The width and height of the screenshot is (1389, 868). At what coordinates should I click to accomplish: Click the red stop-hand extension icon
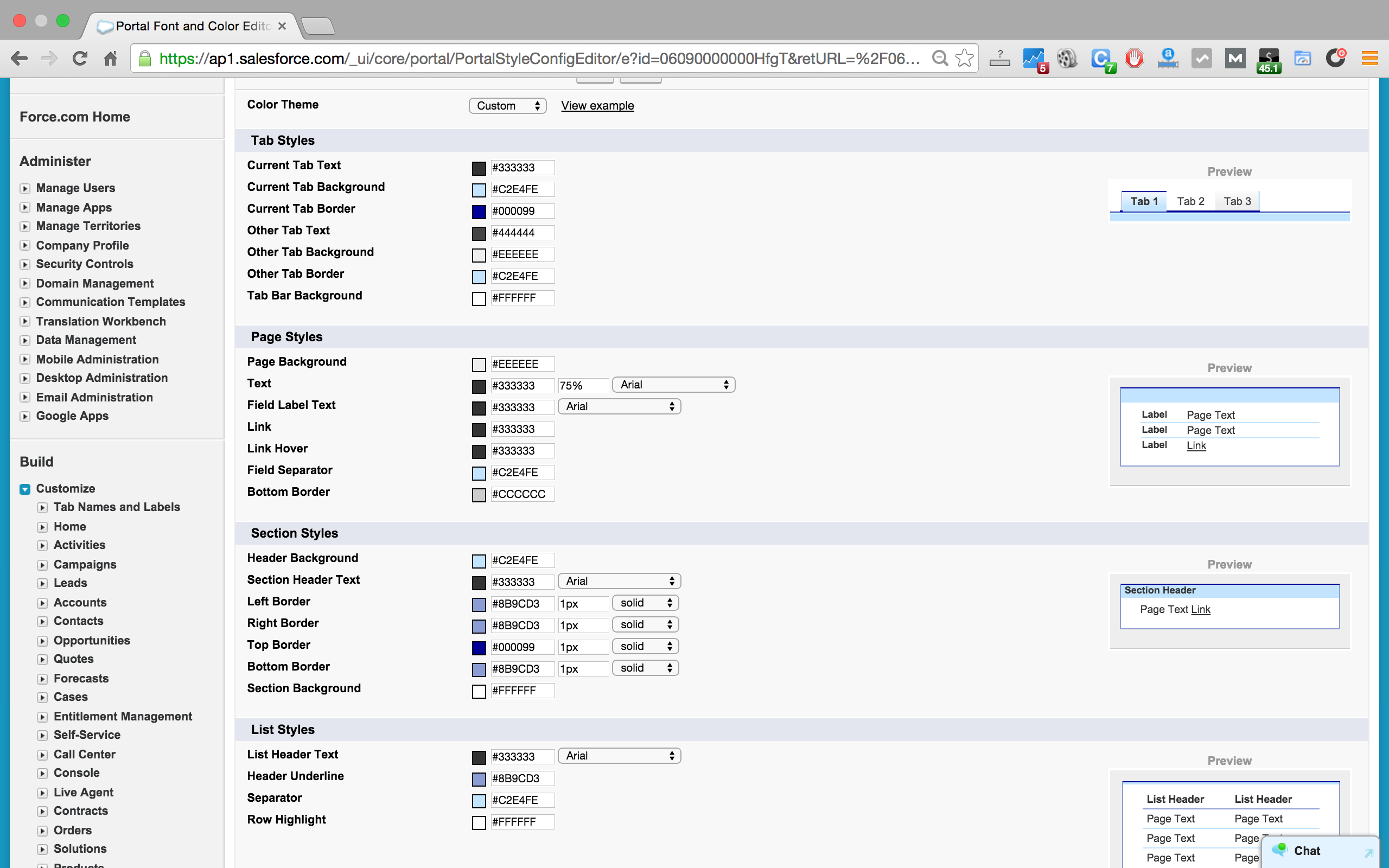pyautogui.click(x=1134, y=58)
